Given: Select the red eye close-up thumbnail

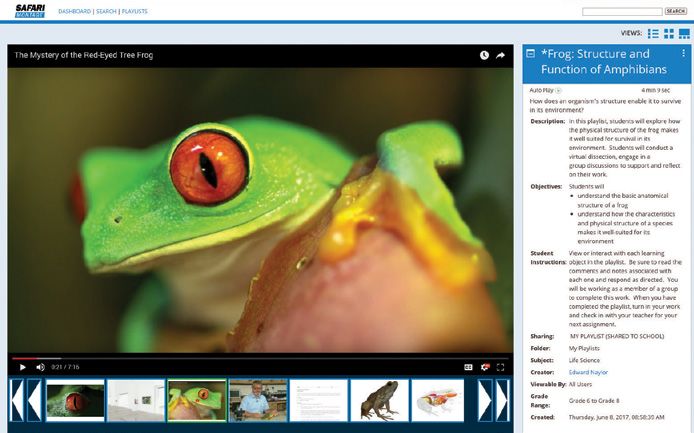Looking at the screenshot, I should 75,400.
